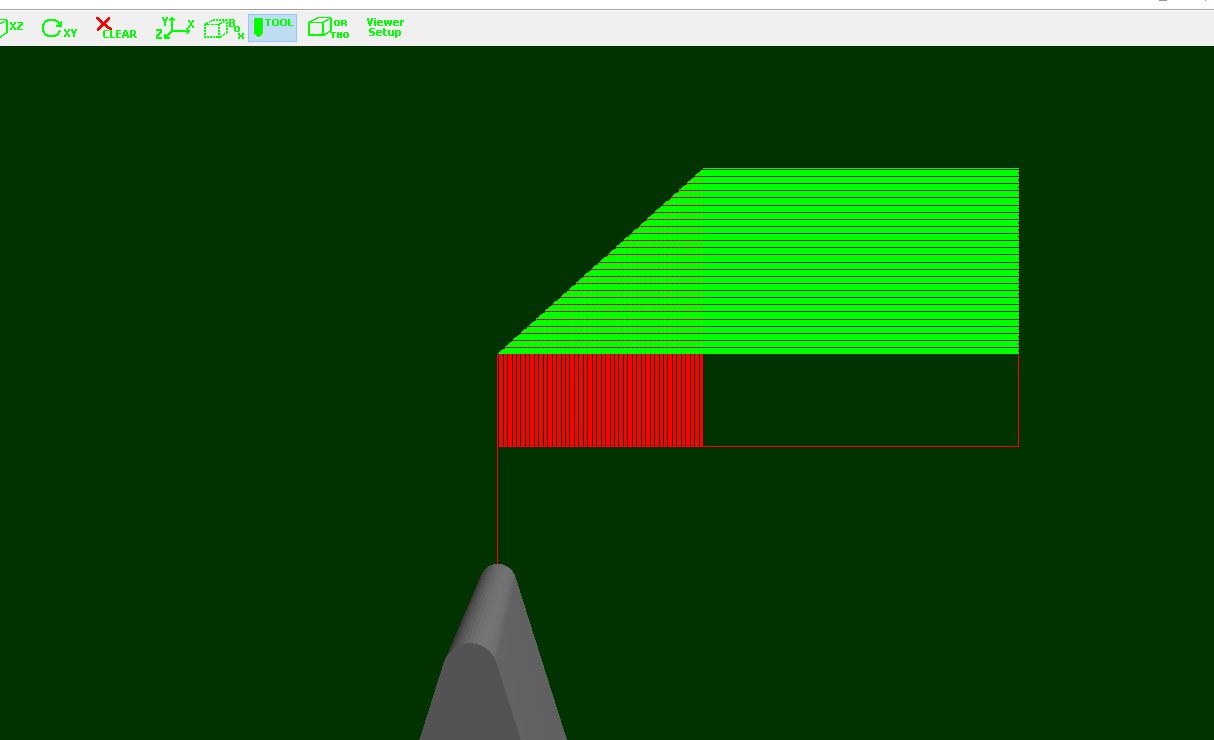Click the bottom-right corner of red outline

point(1018,446)
